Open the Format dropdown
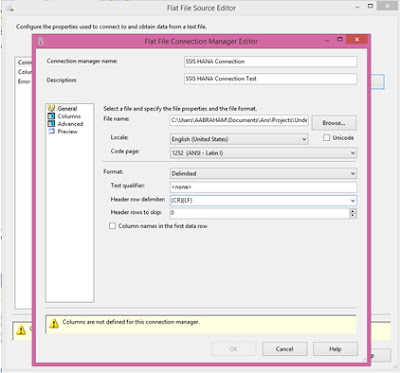Viewport: 400px width, 373px height. point(353,173)
